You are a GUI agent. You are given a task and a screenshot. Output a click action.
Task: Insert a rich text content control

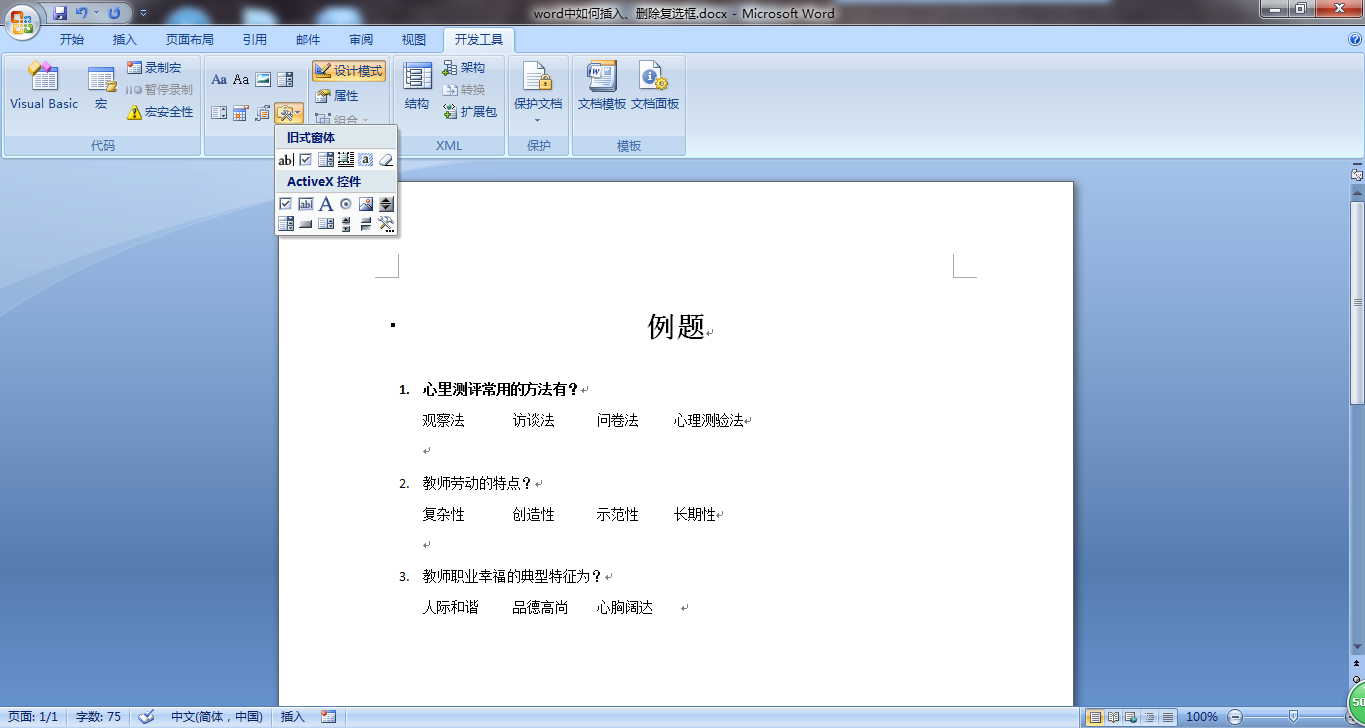pos(219,79)
